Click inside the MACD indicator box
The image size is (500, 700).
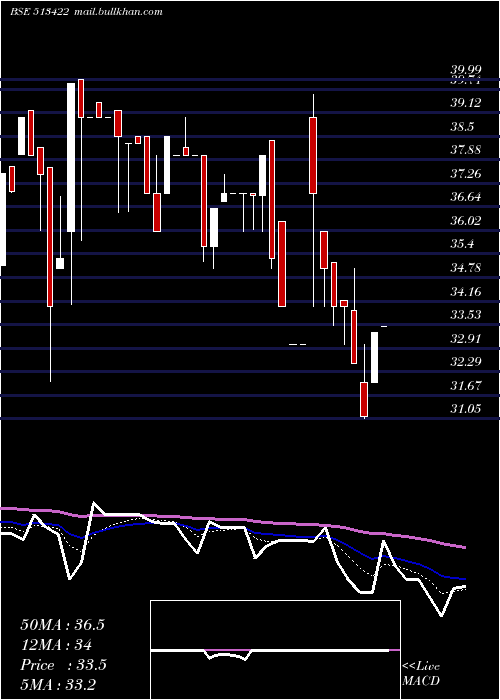click(x=275, y=650)
